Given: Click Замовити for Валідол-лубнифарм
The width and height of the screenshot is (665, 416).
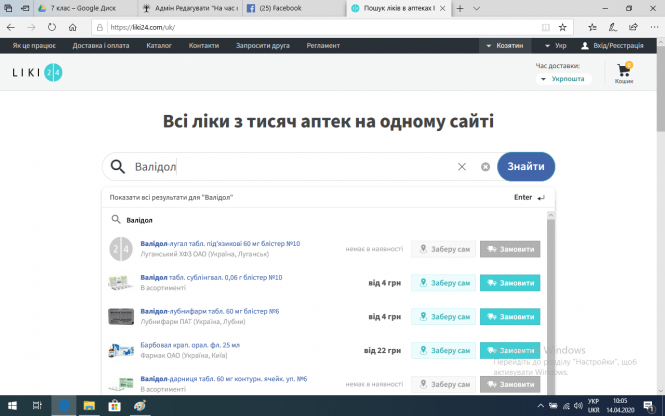Looking at the screenshot, I should click(510, 317).
